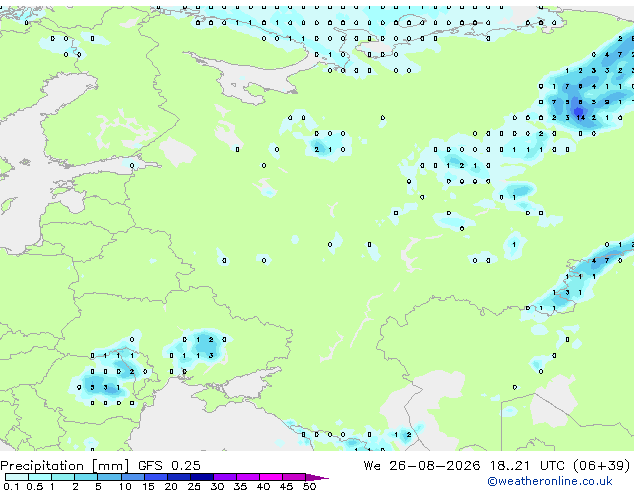The width and height of the screenshot is (634, 490).
Task: Click the '(06+39)' forecast run label
Action: pyautogui.click(x=601, y=466)
